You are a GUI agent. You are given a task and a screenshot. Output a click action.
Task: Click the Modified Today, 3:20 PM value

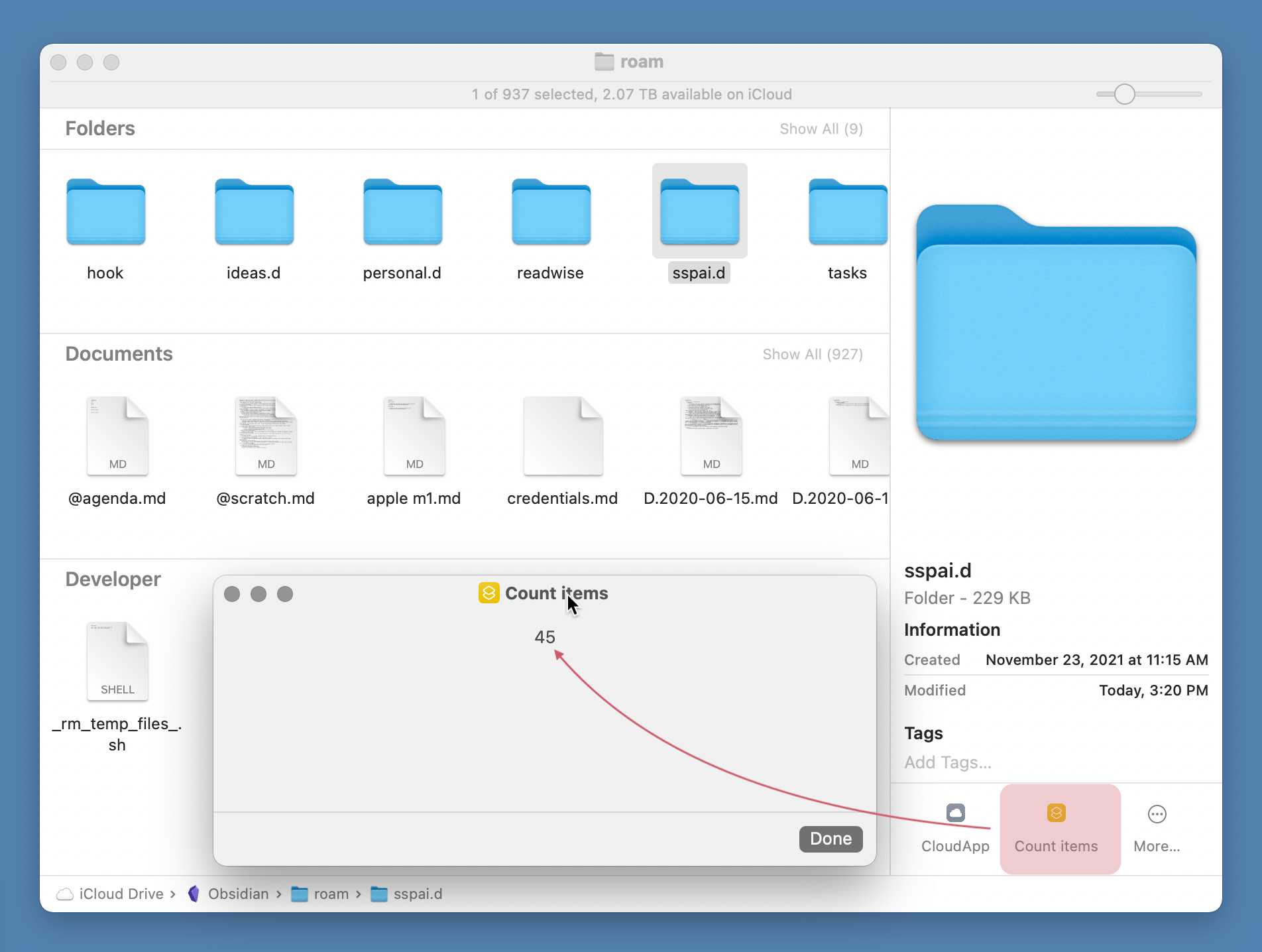[1153, 690]
